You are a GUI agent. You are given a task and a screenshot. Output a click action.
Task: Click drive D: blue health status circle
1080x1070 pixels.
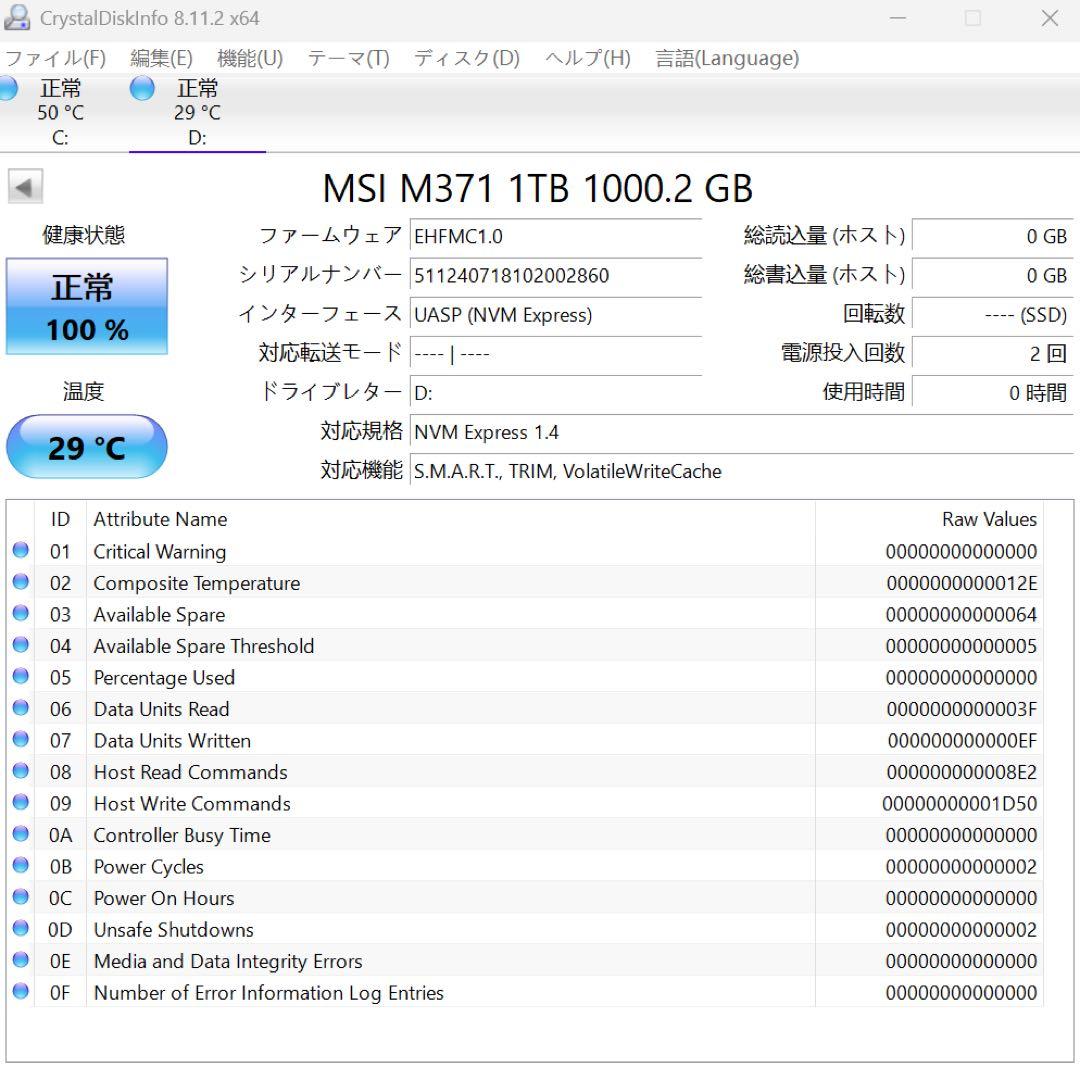(x=142, y=89)
